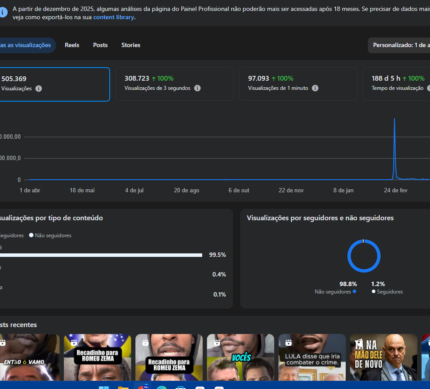Click the 4 de jul axis label
The width and height of the screenshot is (430, 389).
[134, 191]
